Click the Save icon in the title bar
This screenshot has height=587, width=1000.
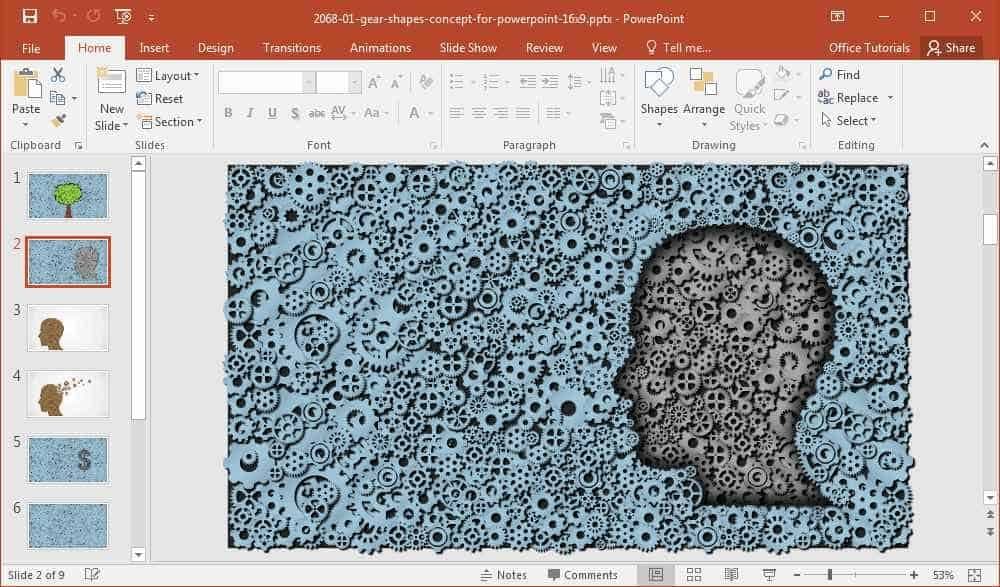29,16
